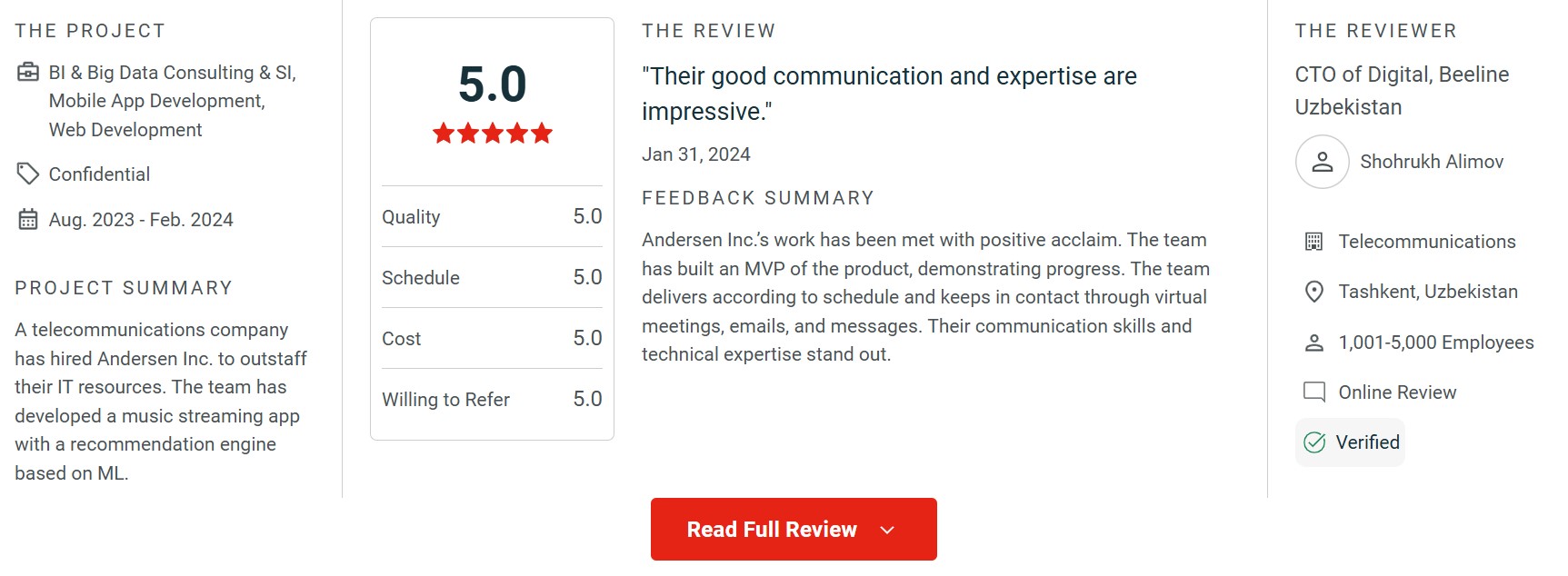Click the Willing to Refer row

point(492,399)
